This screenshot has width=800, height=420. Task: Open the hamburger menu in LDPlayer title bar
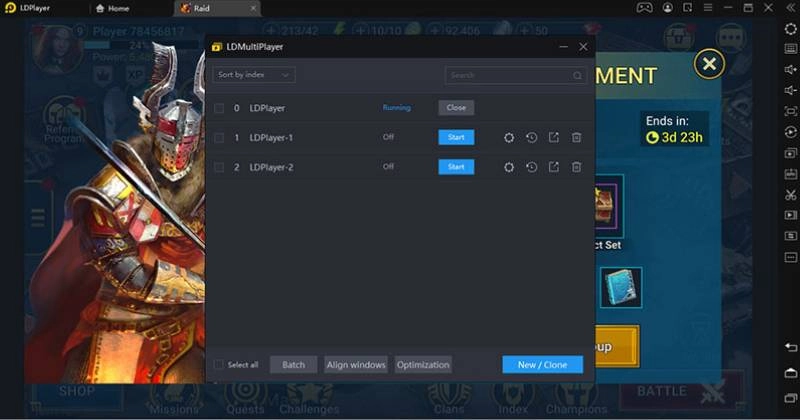(708, 8)
